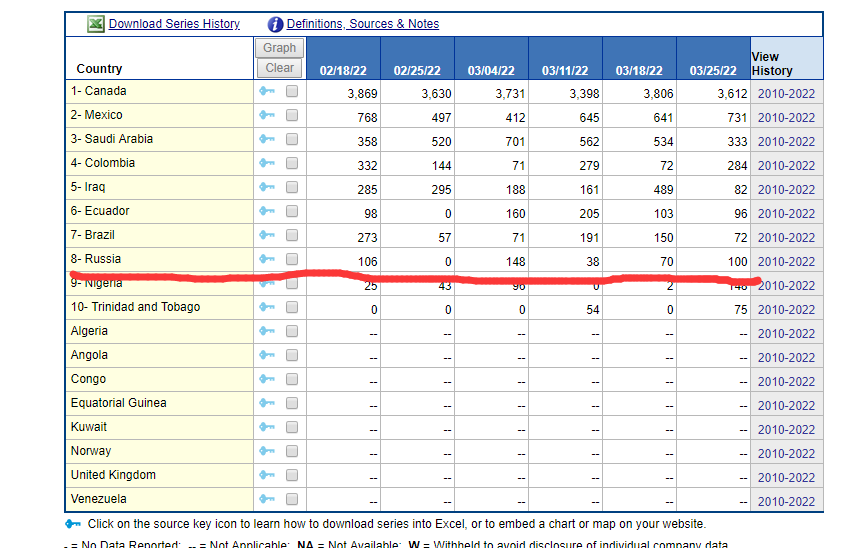The height and width of the screenshot is (548, 841).
Task: Open source key icon for Brazil
Action: click(267, 235)
